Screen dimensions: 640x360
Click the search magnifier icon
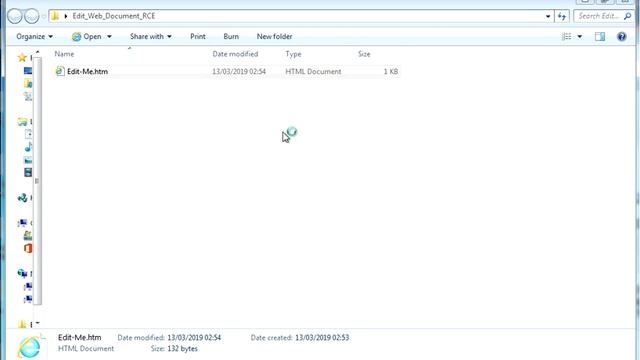[628, 16]
